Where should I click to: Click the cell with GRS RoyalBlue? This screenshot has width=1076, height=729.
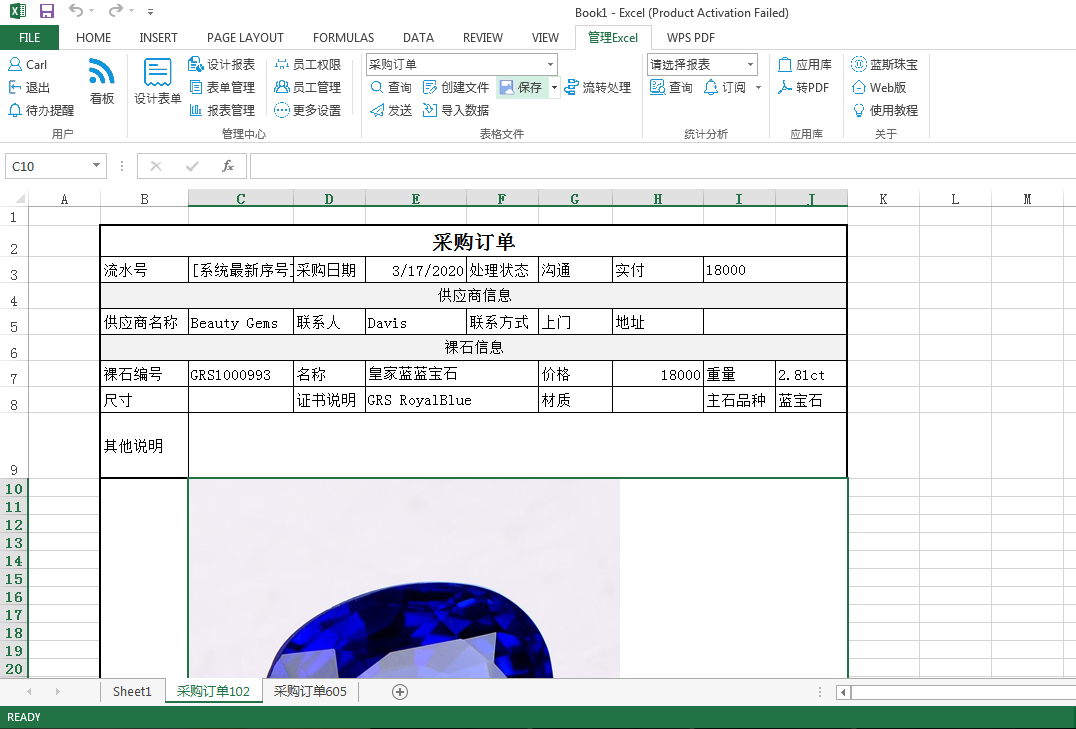[452, 400]
